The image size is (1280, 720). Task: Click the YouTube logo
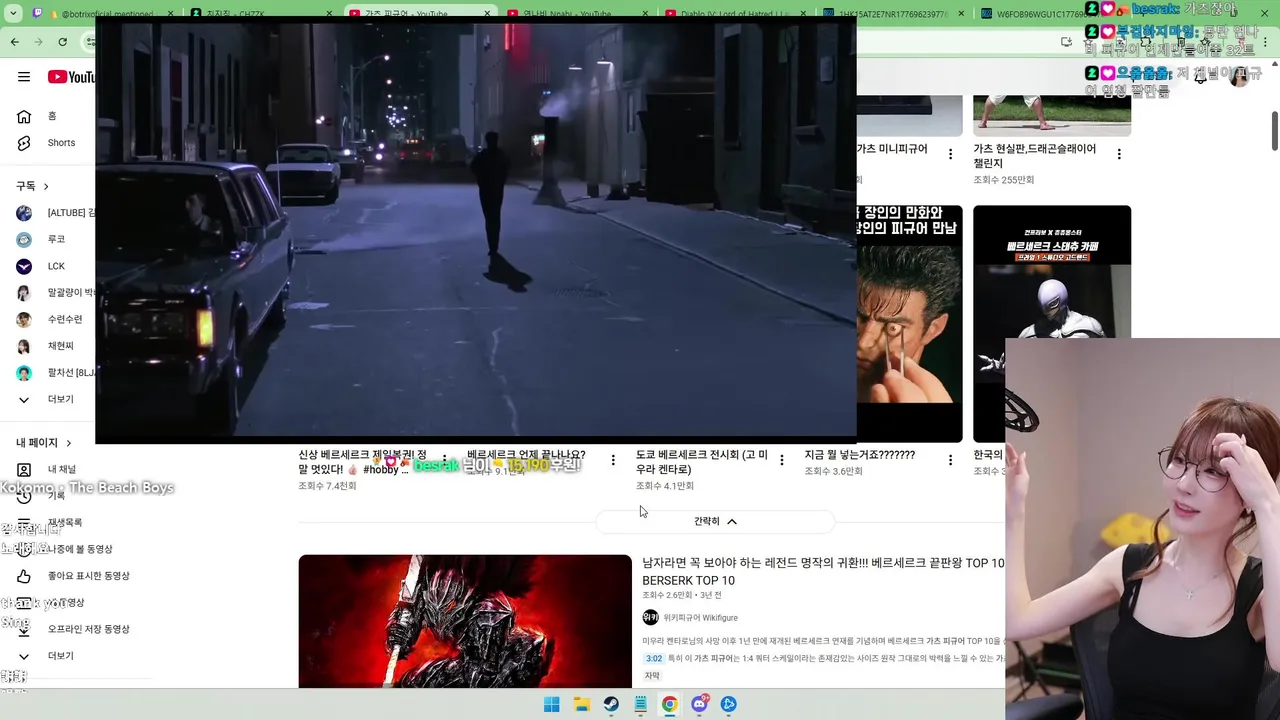[x=71, y=77]
